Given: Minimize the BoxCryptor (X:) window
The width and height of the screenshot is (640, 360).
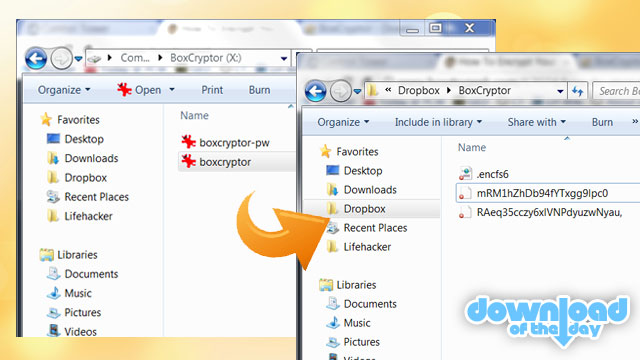Looking at the screenshot, I should [x=412, y=29].
